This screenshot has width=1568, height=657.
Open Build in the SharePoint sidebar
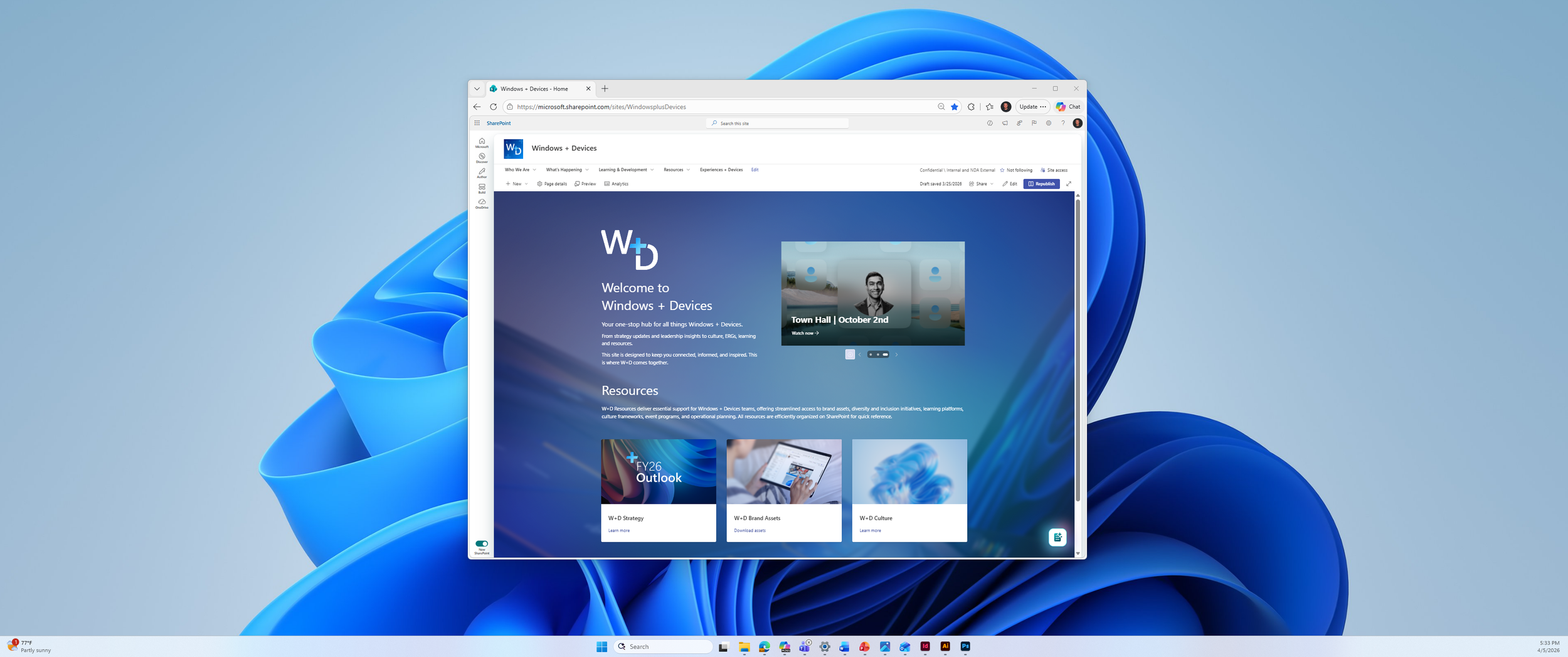(482, 188)
